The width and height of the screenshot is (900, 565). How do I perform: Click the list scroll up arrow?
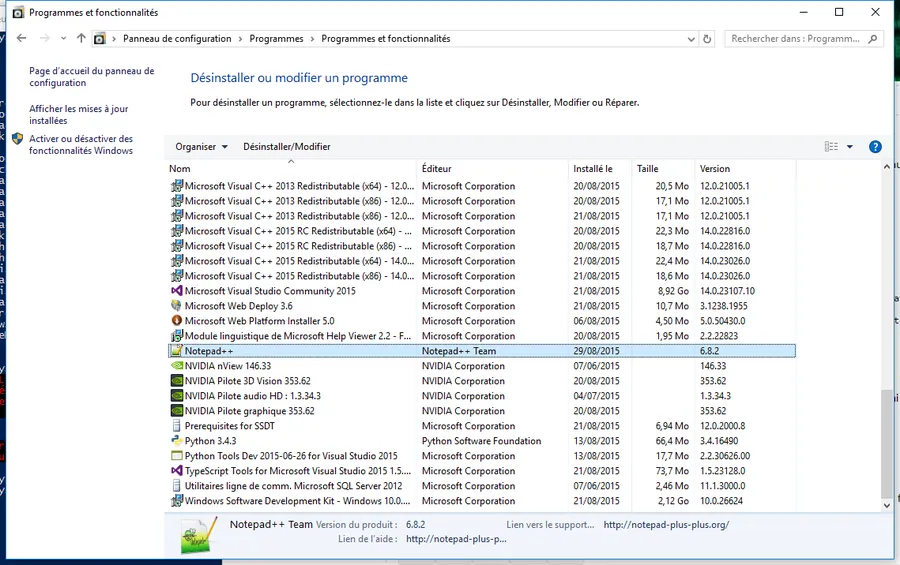pyautogui.click(x=887, y=167)
